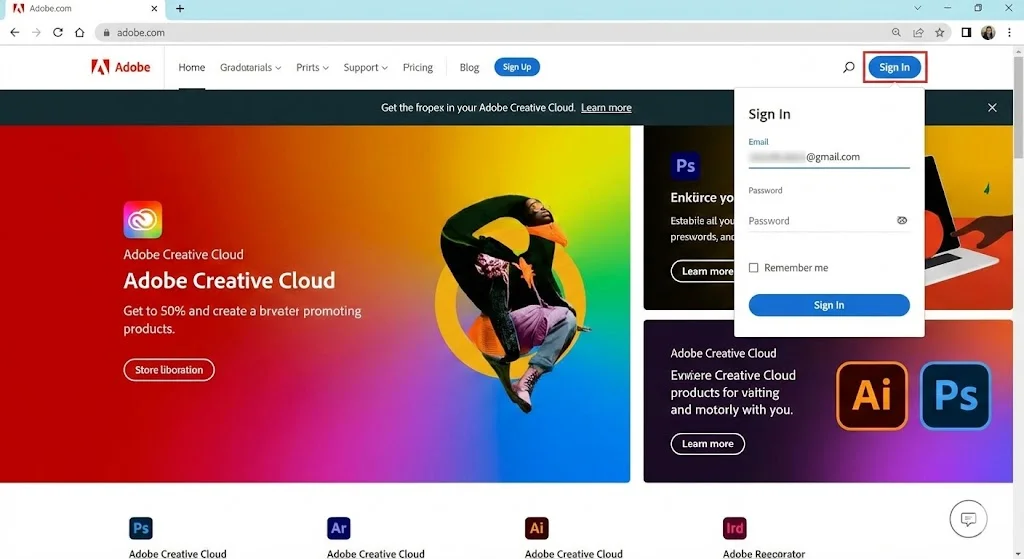Viewport: 1024px width, 559px height.
Task: Click the InDesign Id product icon
Action: pyautogui.click(x=735, y=528)
